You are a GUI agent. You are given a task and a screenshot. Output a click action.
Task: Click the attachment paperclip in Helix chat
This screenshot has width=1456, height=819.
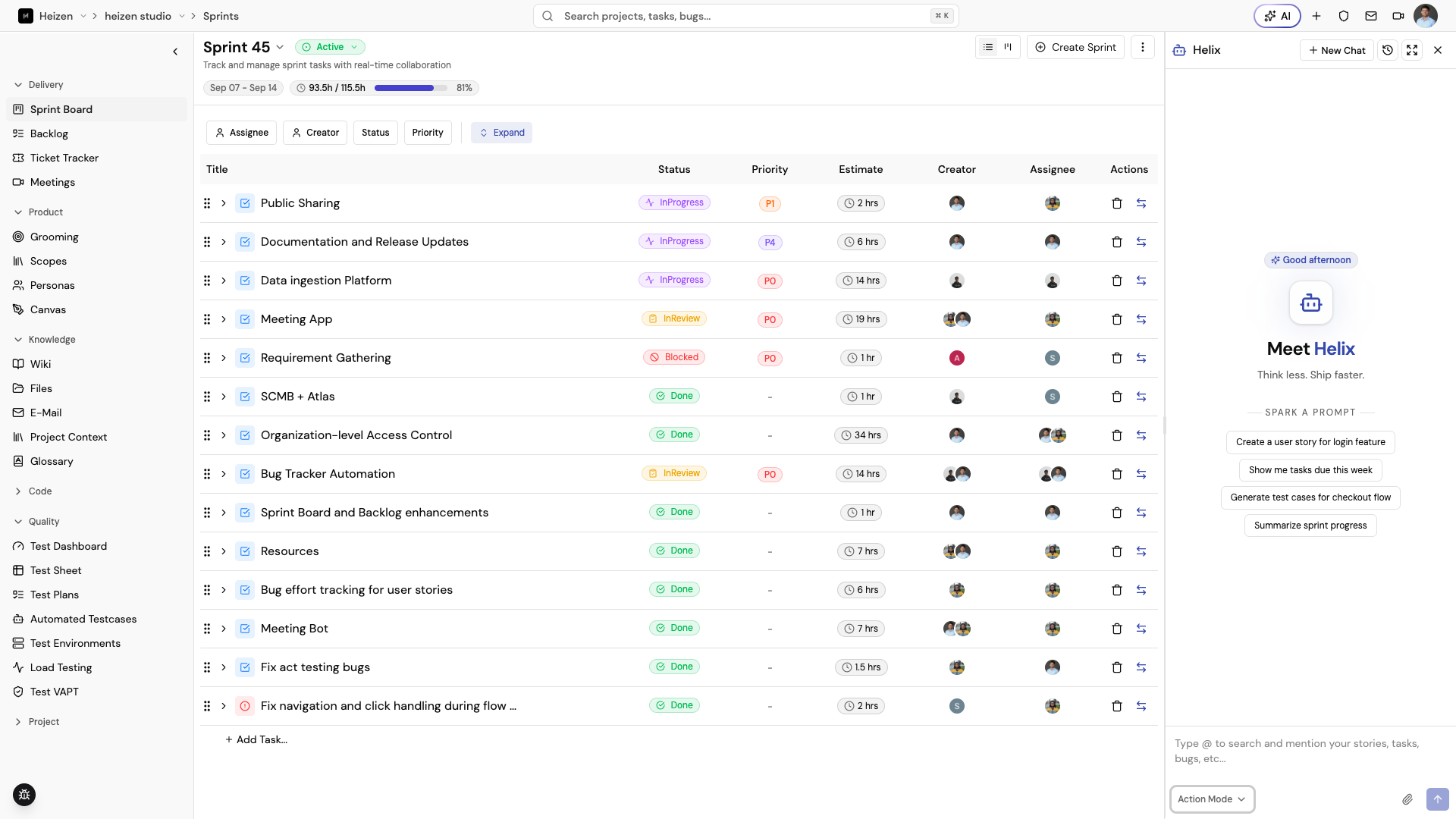tap(1407, 799)
